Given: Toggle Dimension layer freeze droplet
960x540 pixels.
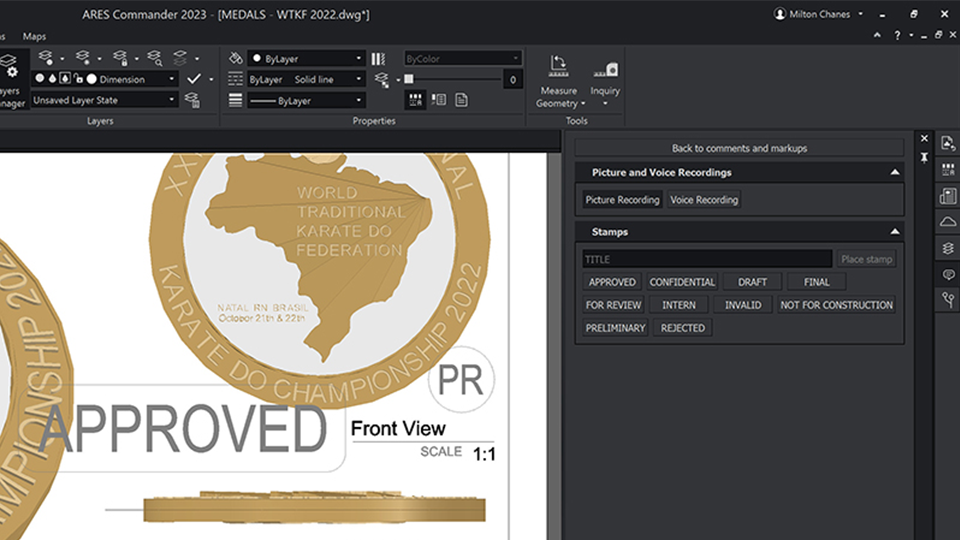Looking at the screenshot, I should coord(52,78).
